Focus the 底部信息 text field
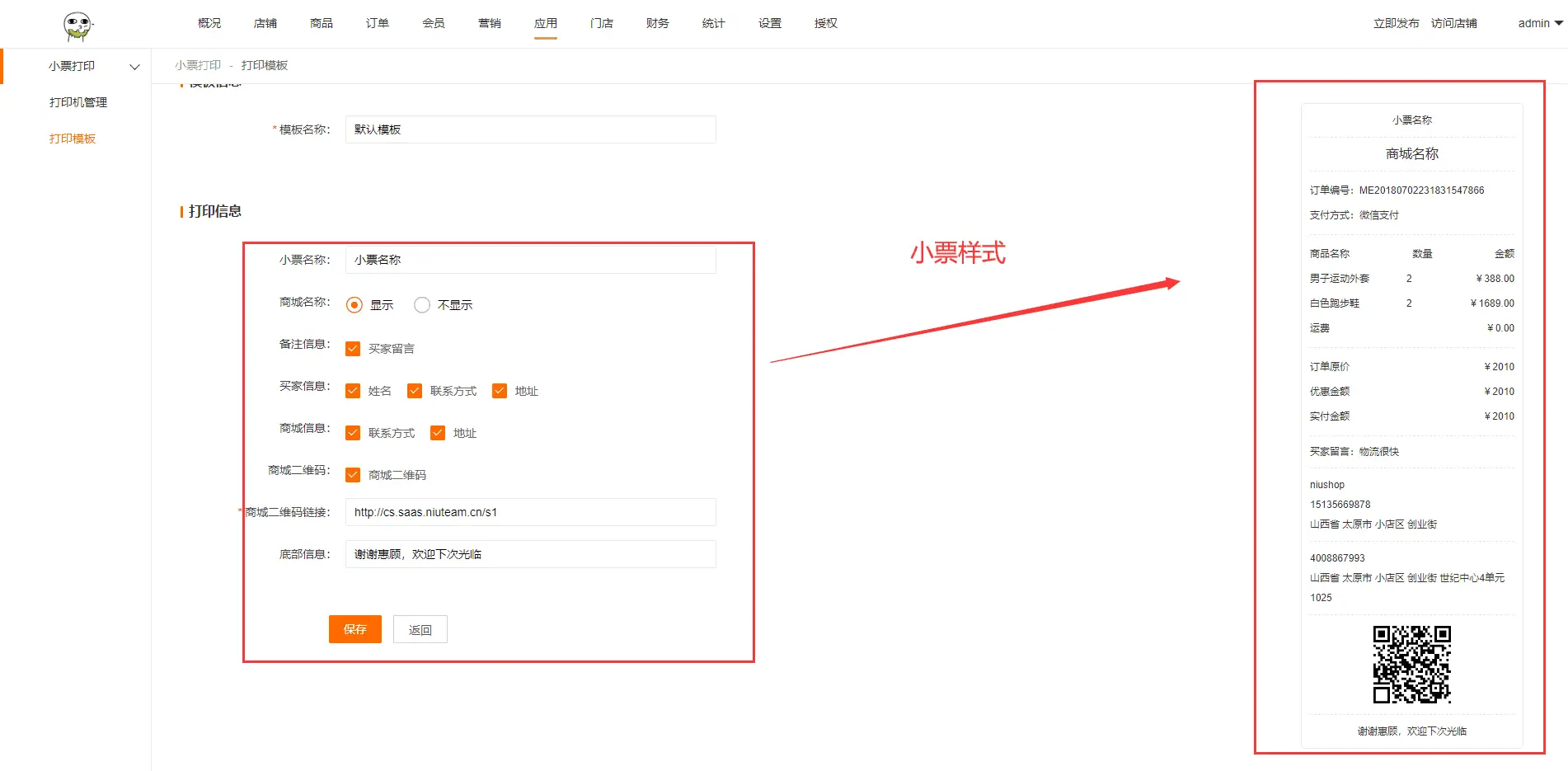Screen dimensions: 1568x771 pos(530,554)
